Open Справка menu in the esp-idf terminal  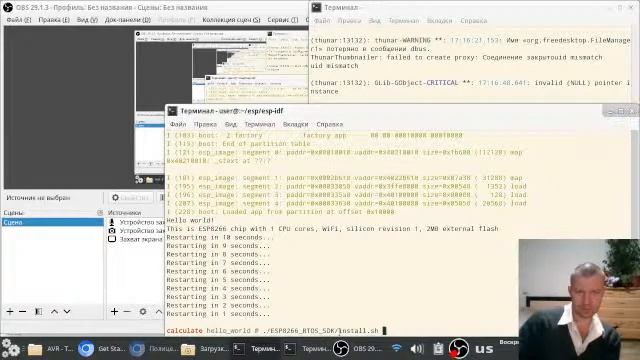(x=329, y=124)
